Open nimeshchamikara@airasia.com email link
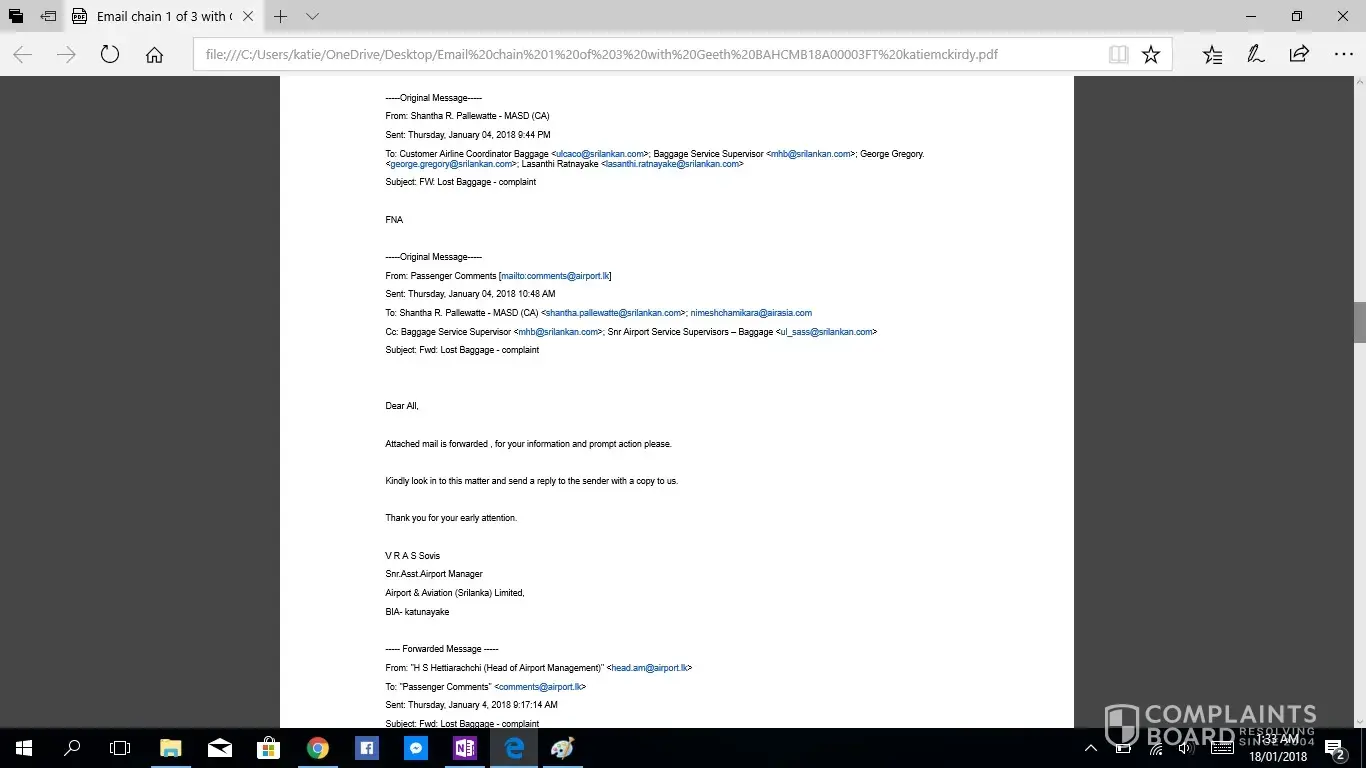 (x=751, y=313)
